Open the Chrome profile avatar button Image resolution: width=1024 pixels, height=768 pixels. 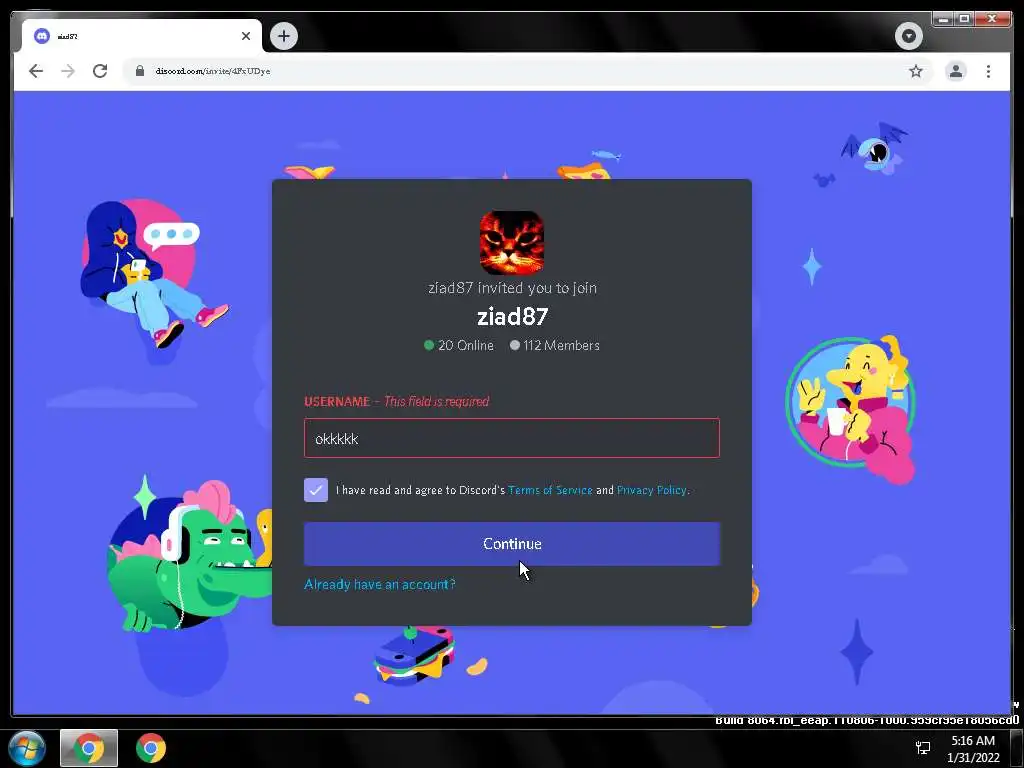[x=956, y=71]
